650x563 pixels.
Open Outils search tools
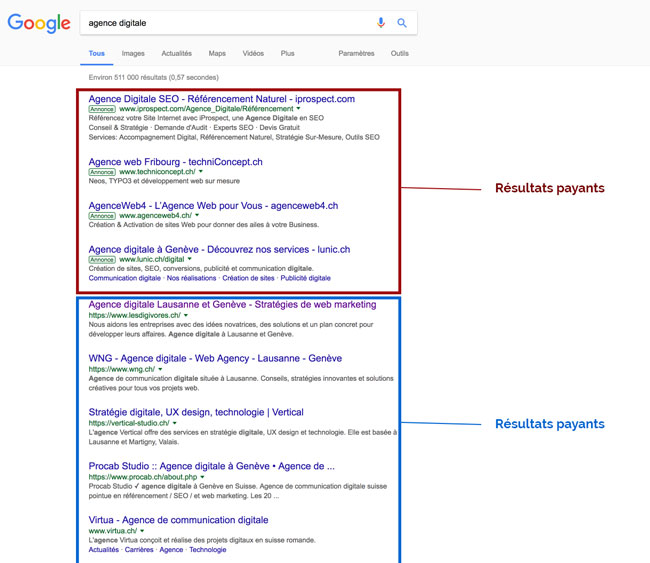[x=400, y=53]
